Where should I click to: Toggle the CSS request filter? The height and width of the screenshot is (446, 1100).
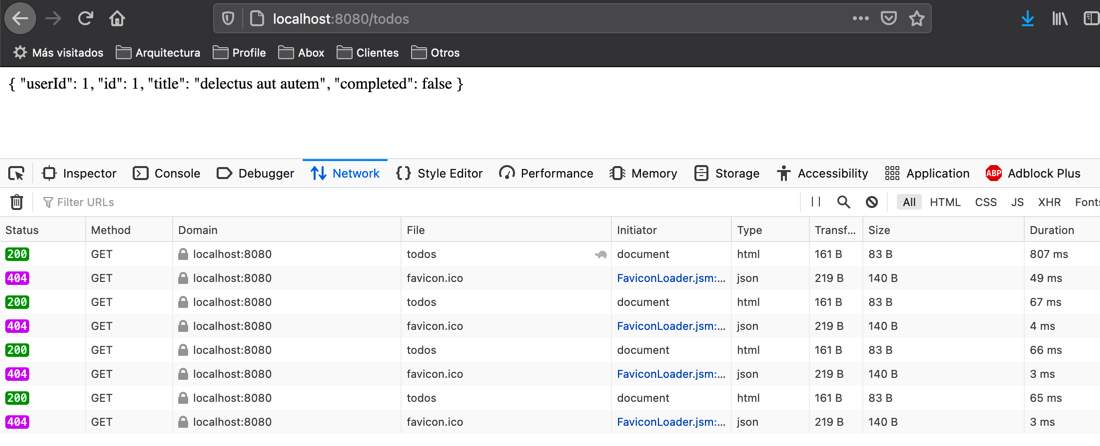(x=986, y=202)
